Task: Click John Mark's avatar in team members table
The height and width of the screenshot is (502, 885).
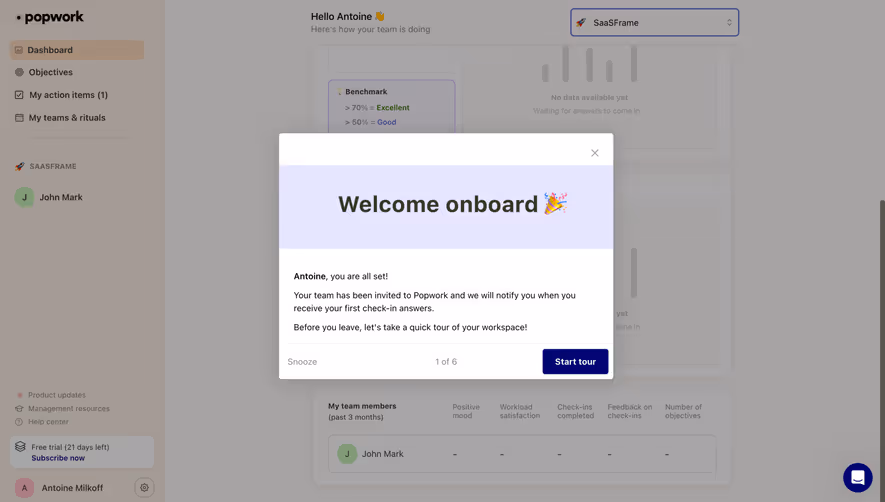Action: tap(347, 453)
